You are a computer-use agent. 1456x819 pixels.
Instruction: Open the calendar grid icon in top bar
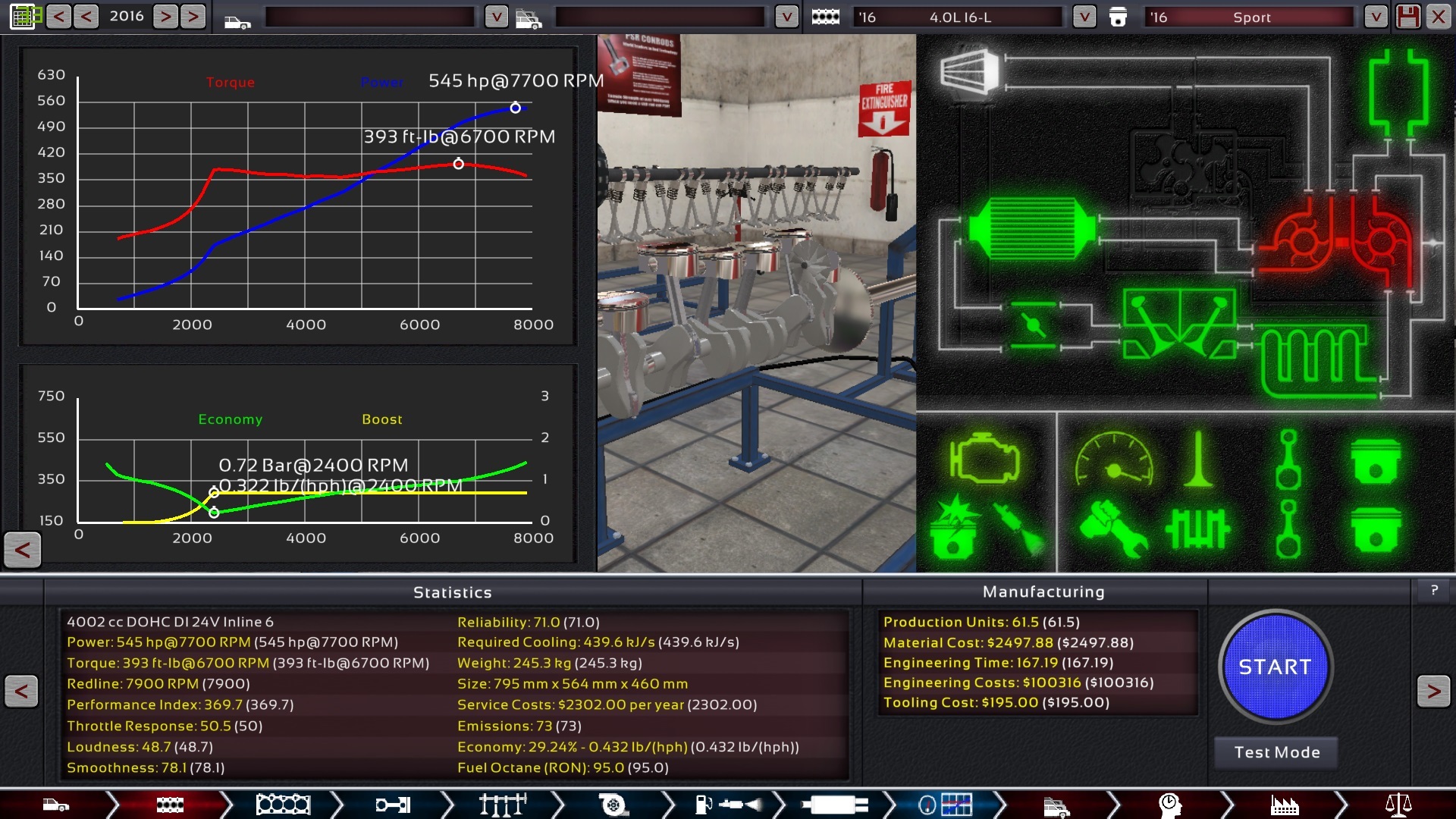(23, 16)
